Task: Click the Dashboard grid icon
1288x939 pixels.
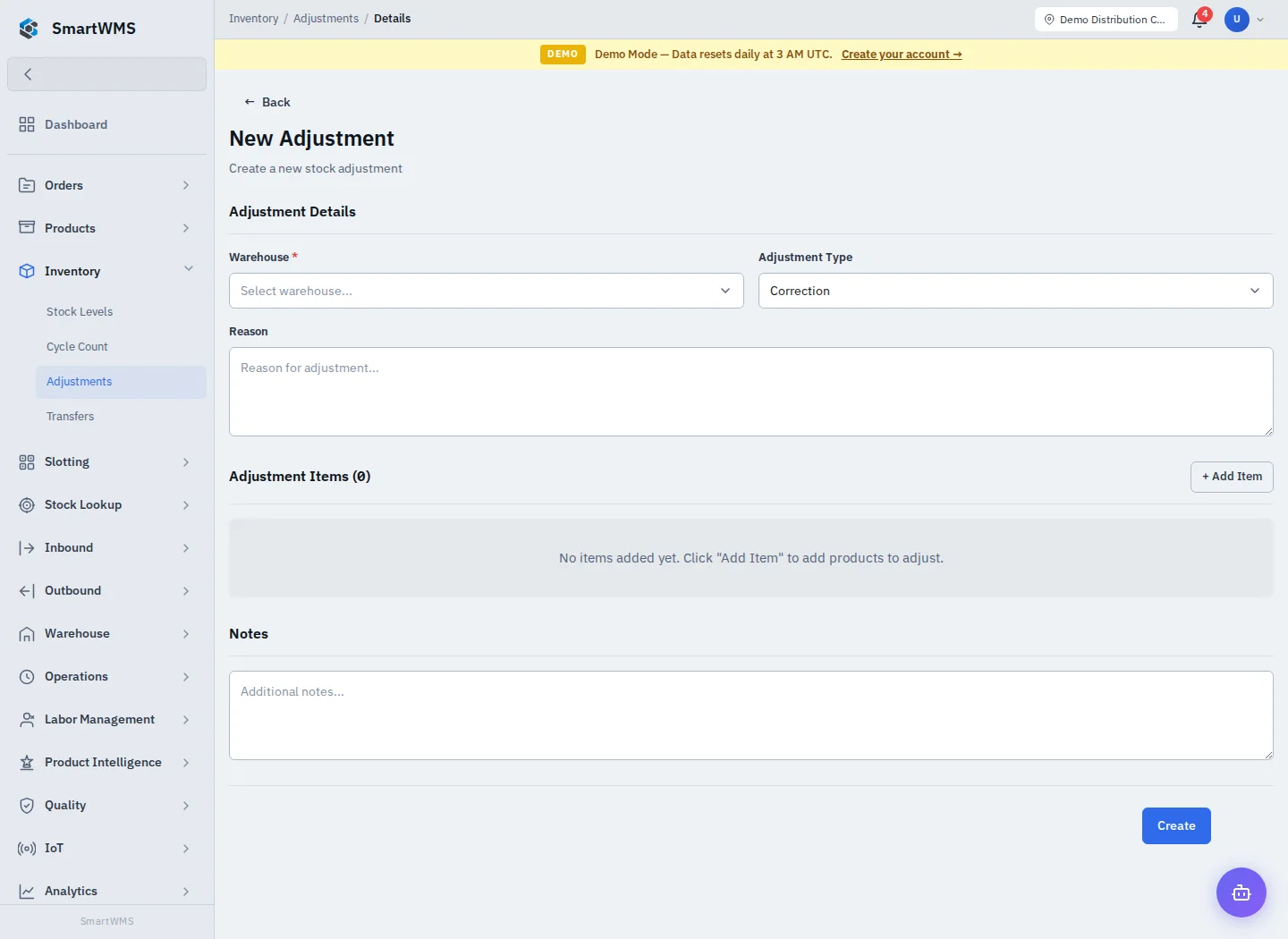Action: point(27,124)
